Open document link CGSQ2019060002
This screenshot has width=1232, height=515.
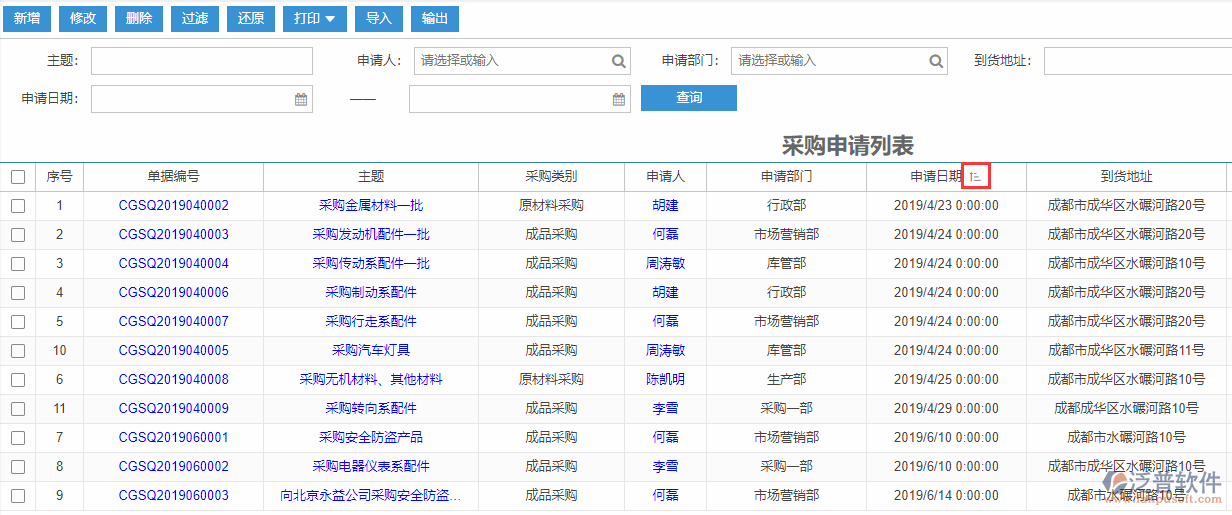click(x=174, y=467)
